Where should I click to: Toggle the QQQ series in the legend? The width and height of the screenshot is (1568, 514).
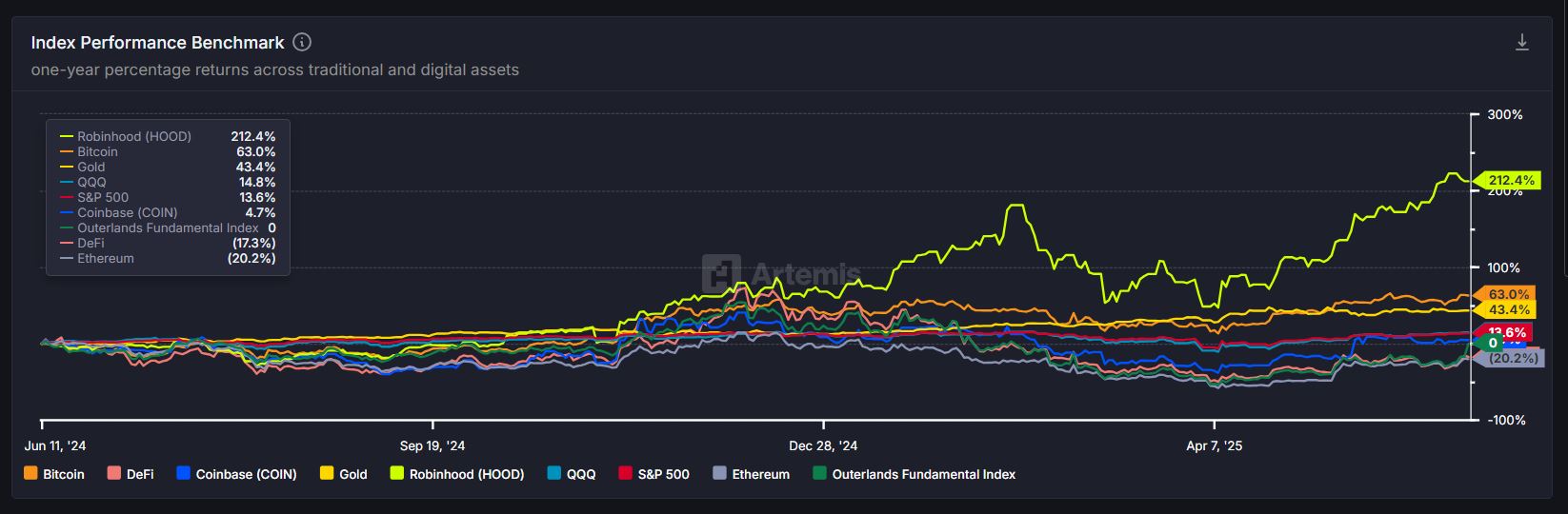[572, 474]
